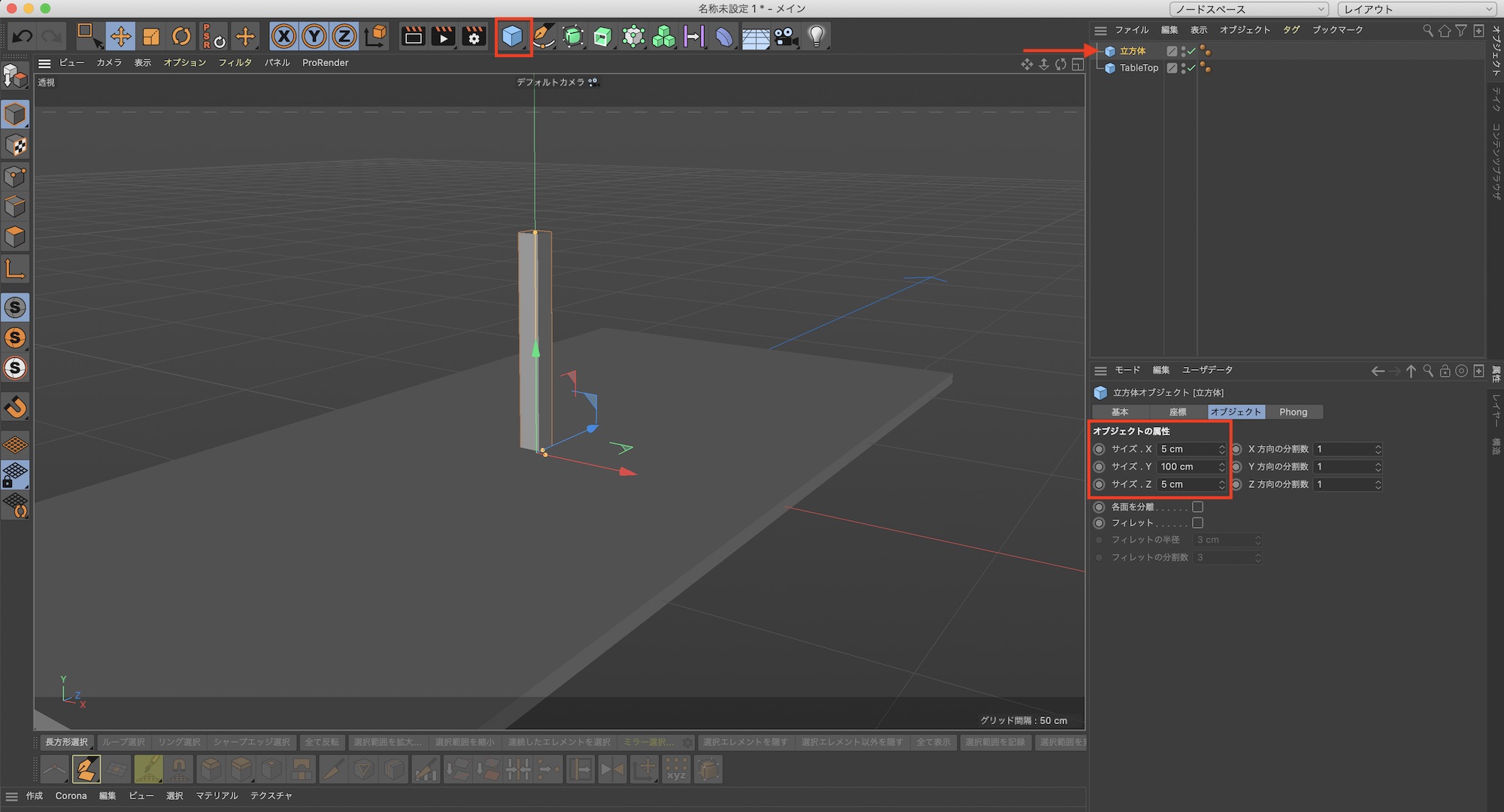Image resolution: width=1504 pixels, height=812 pixels.
Task: Open the レイアウト dropdown
Action: click(1417, 9)
